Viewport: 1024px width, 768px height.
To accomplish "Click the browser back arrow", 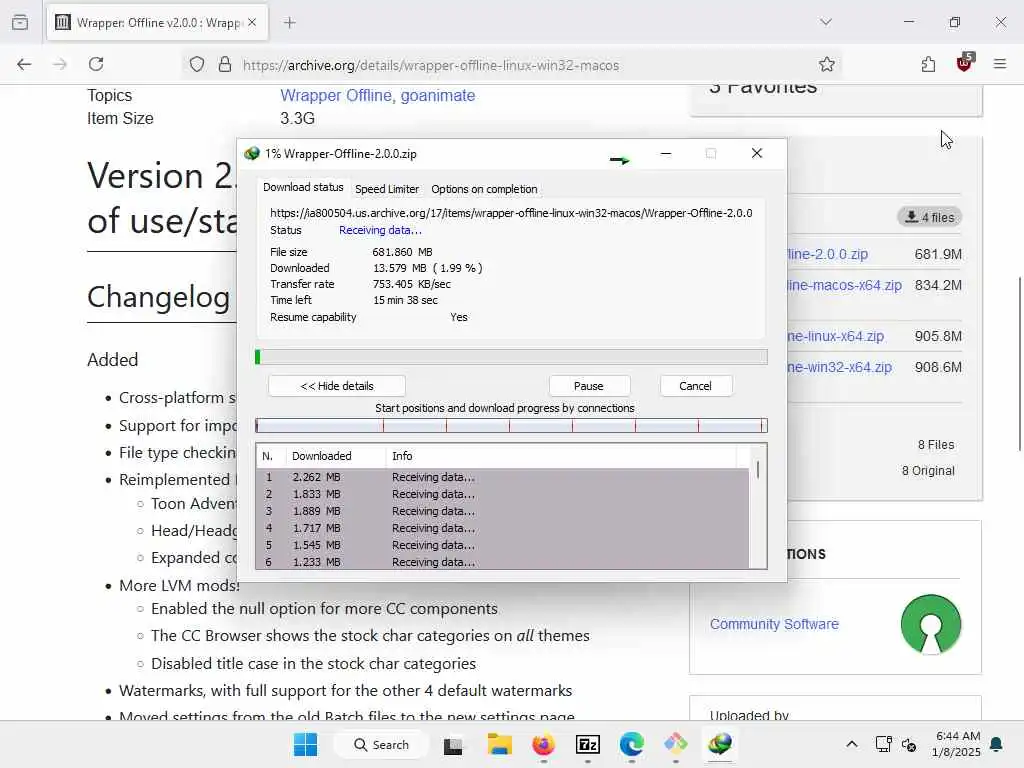I will click(x=24, y=64).
